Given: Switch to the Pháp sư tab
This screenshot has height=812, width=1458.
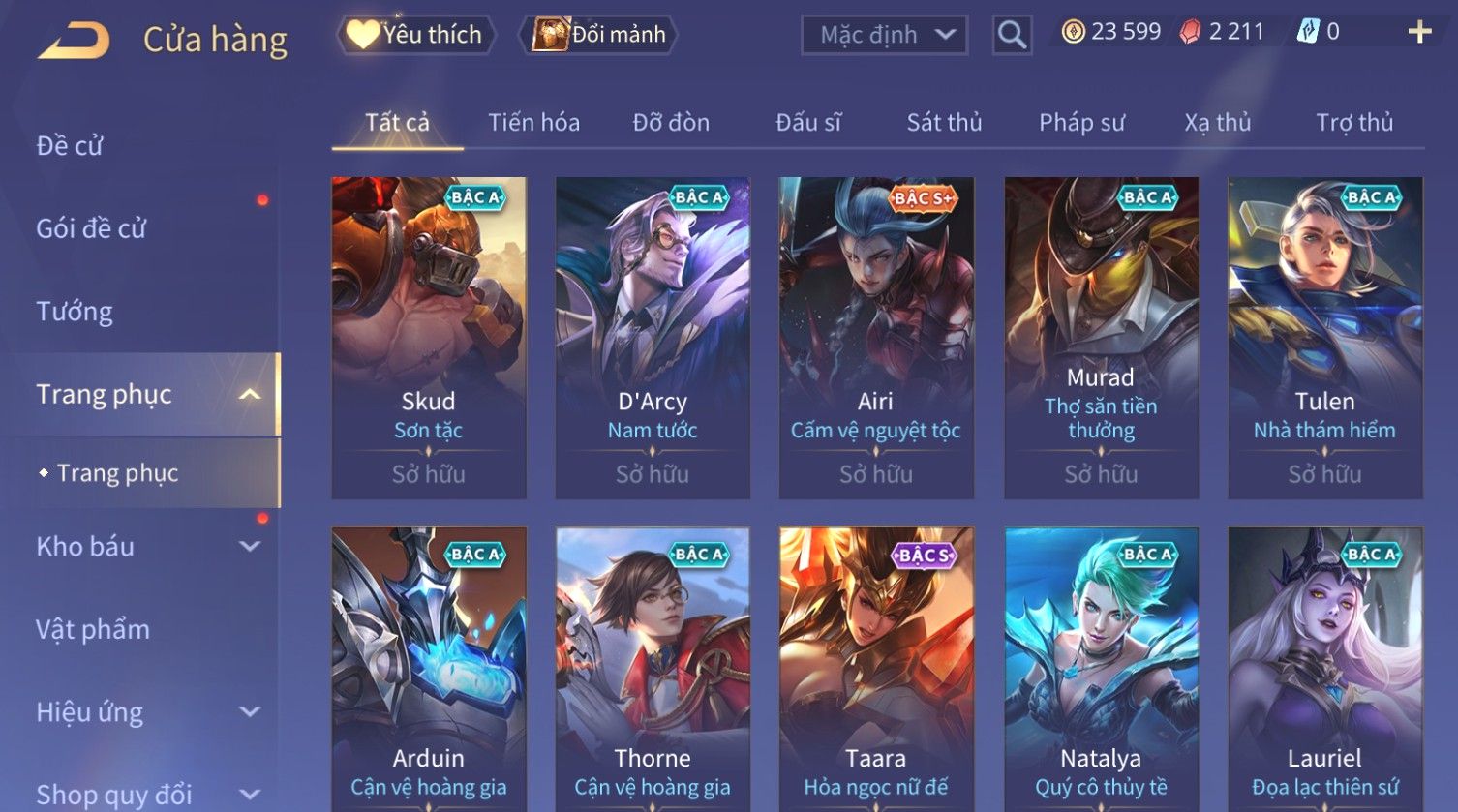Looking at the screenshot, I should (x=1081, y=123).
